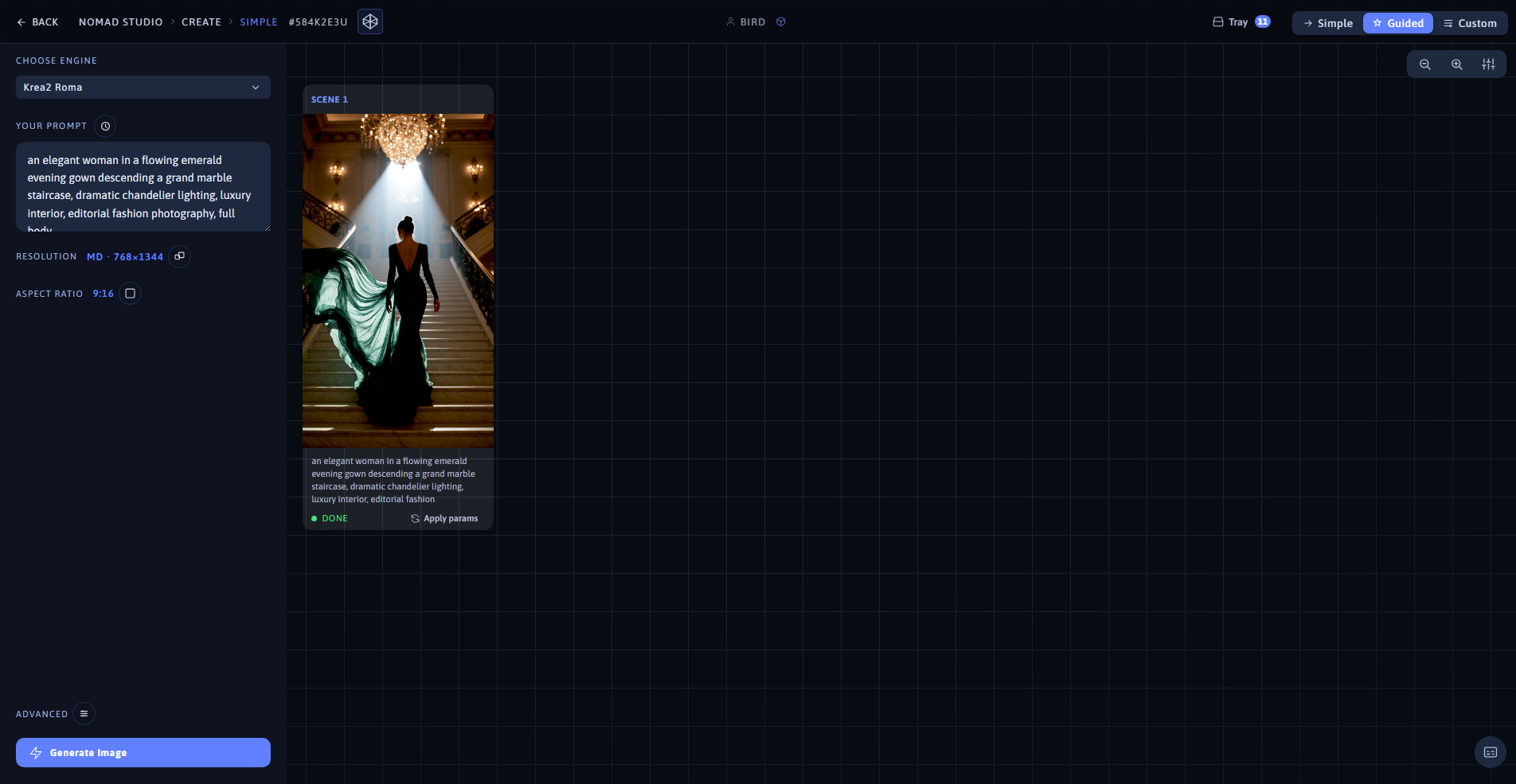Click project ID #584K2E3U
Screen dimensions: 1516x784
click(x=318, y=22)
